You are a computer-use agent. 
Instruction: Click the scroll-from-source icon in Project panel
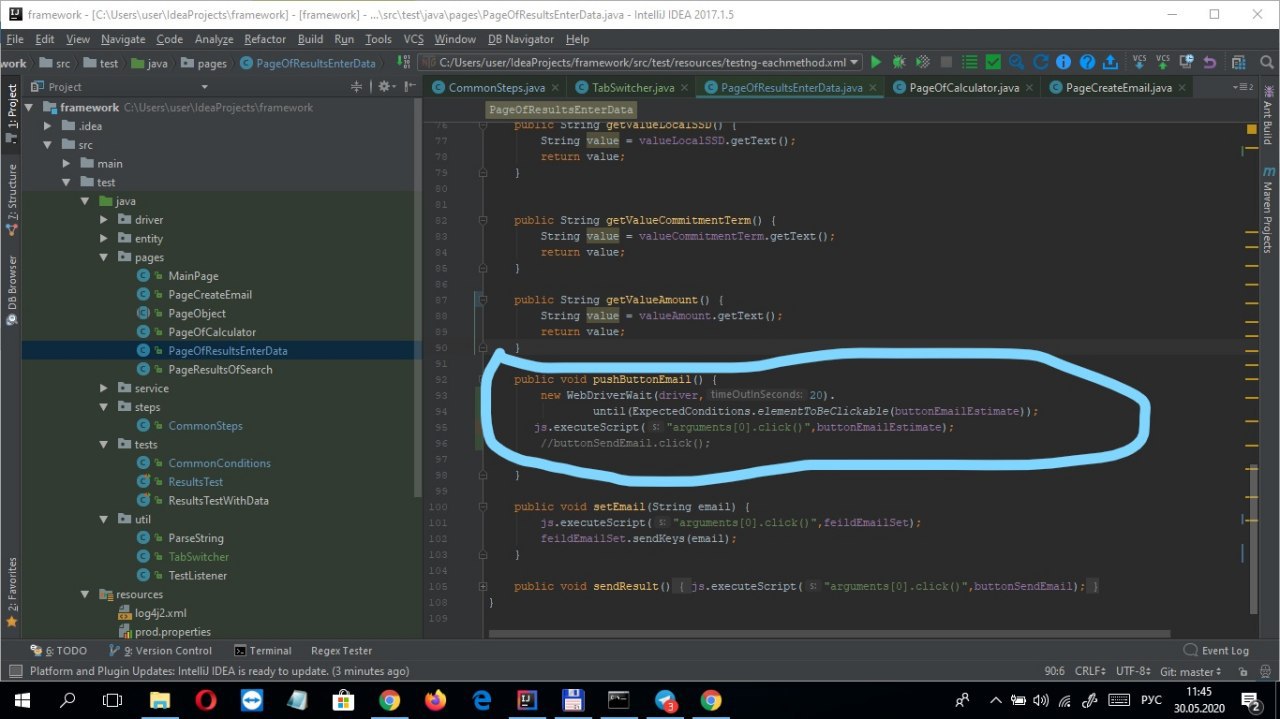(356, 87)
